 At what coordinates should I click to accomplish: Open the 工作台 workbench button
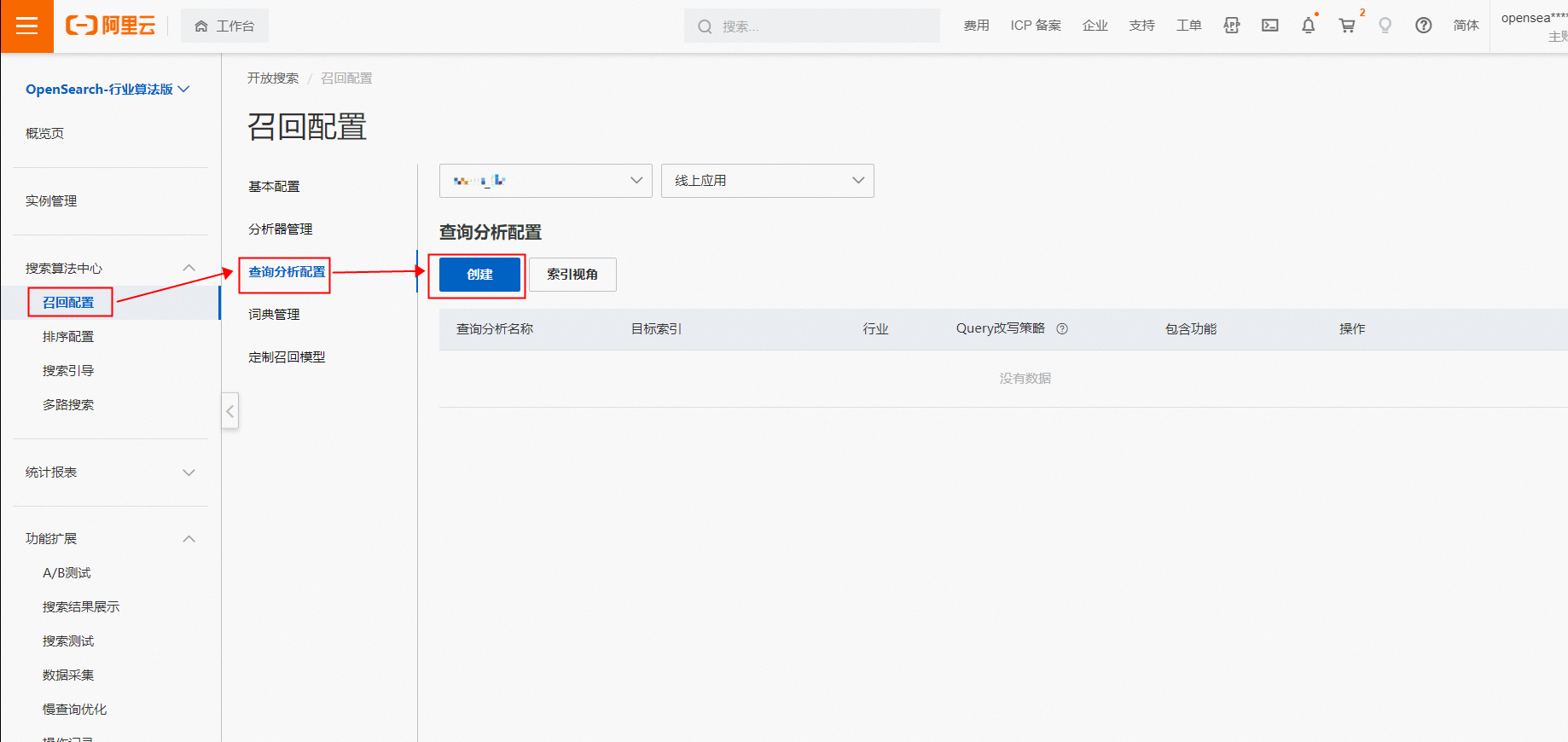(x=224, y=26)
